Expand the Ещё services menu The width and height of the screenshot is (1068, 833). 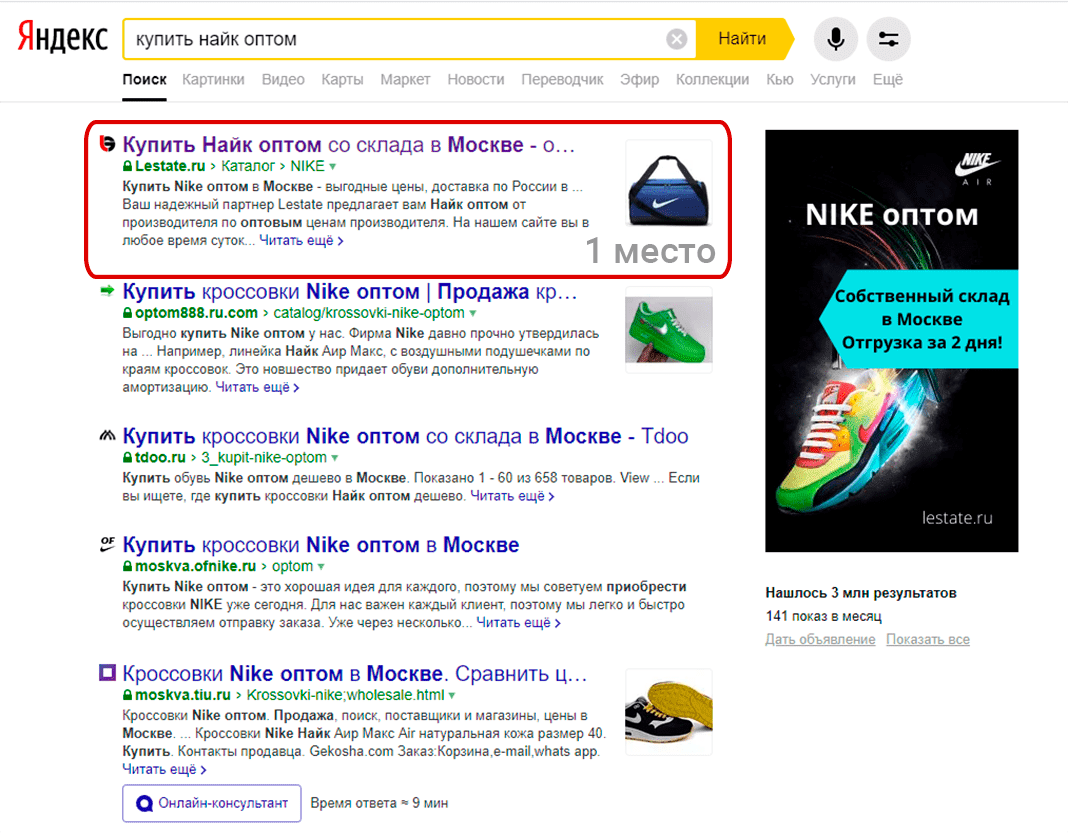coord(888,80)
